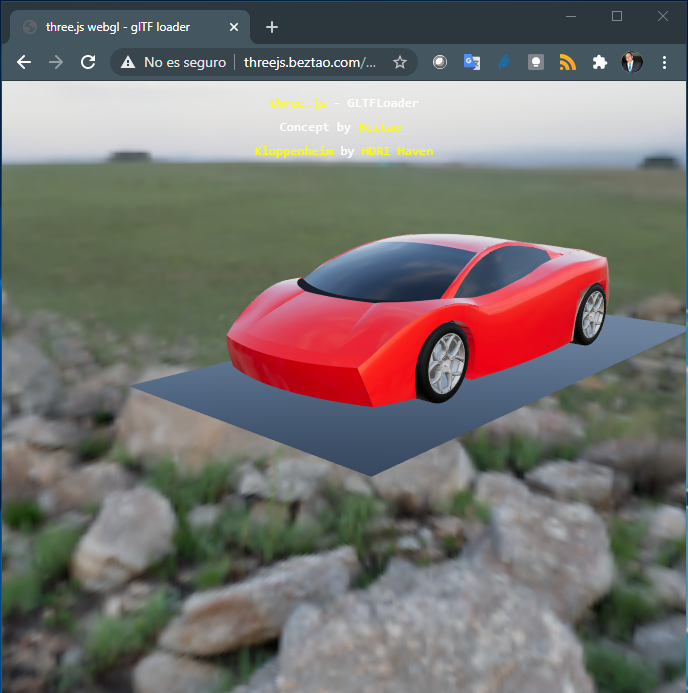Click the forward navigation arrow
Image resolution: width=688 pixels, height=693 pixels.
pyautogui.click(x=56, y=62)
